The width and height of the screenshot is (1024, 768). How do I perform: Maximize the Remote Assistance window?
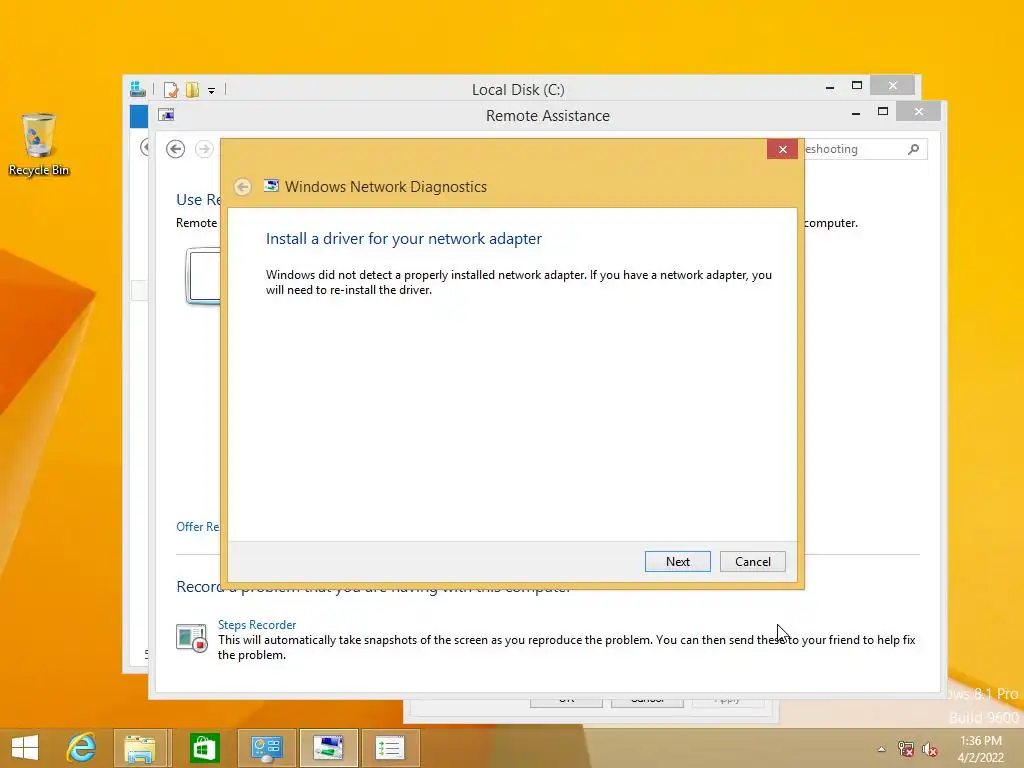[x=882, y=112]
